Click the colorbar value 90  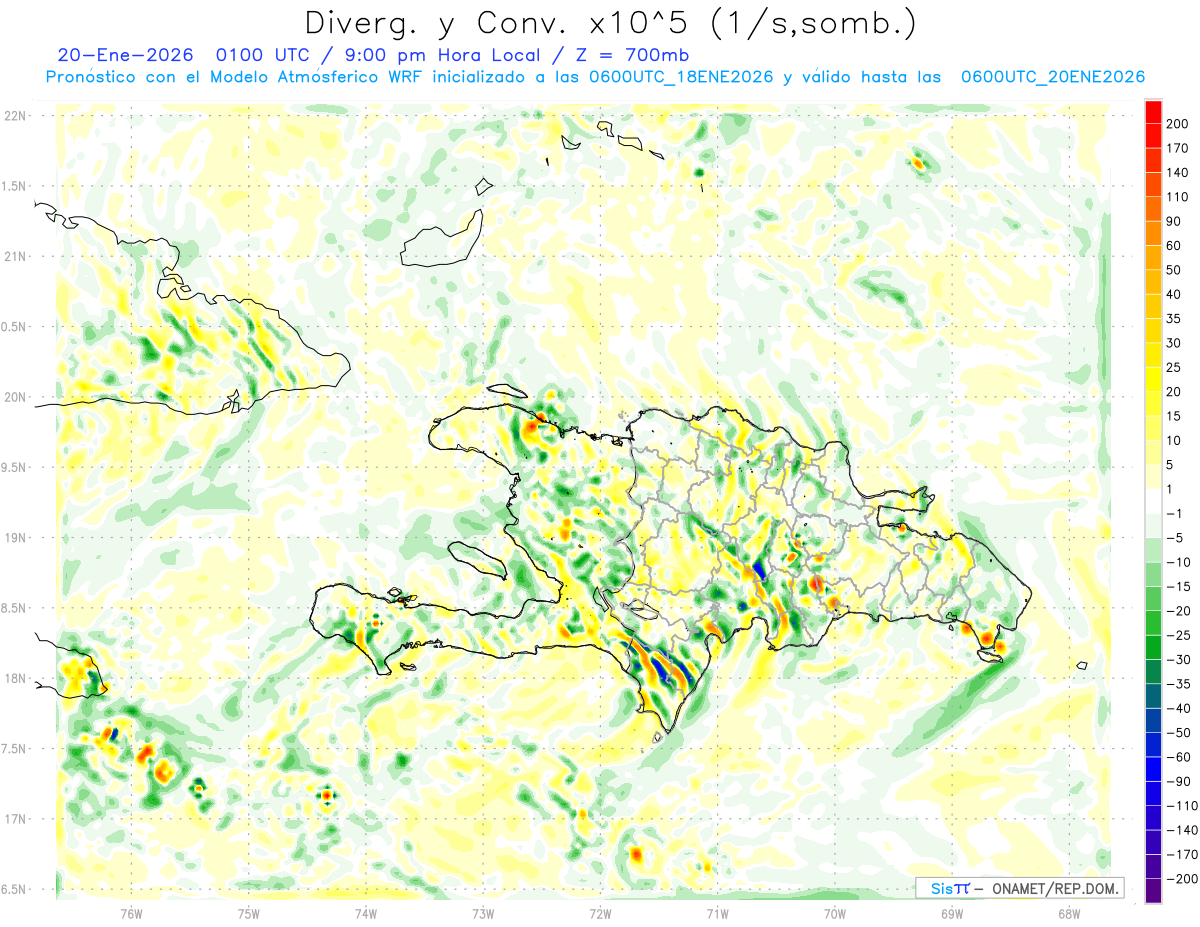[x=1174, y=221]
